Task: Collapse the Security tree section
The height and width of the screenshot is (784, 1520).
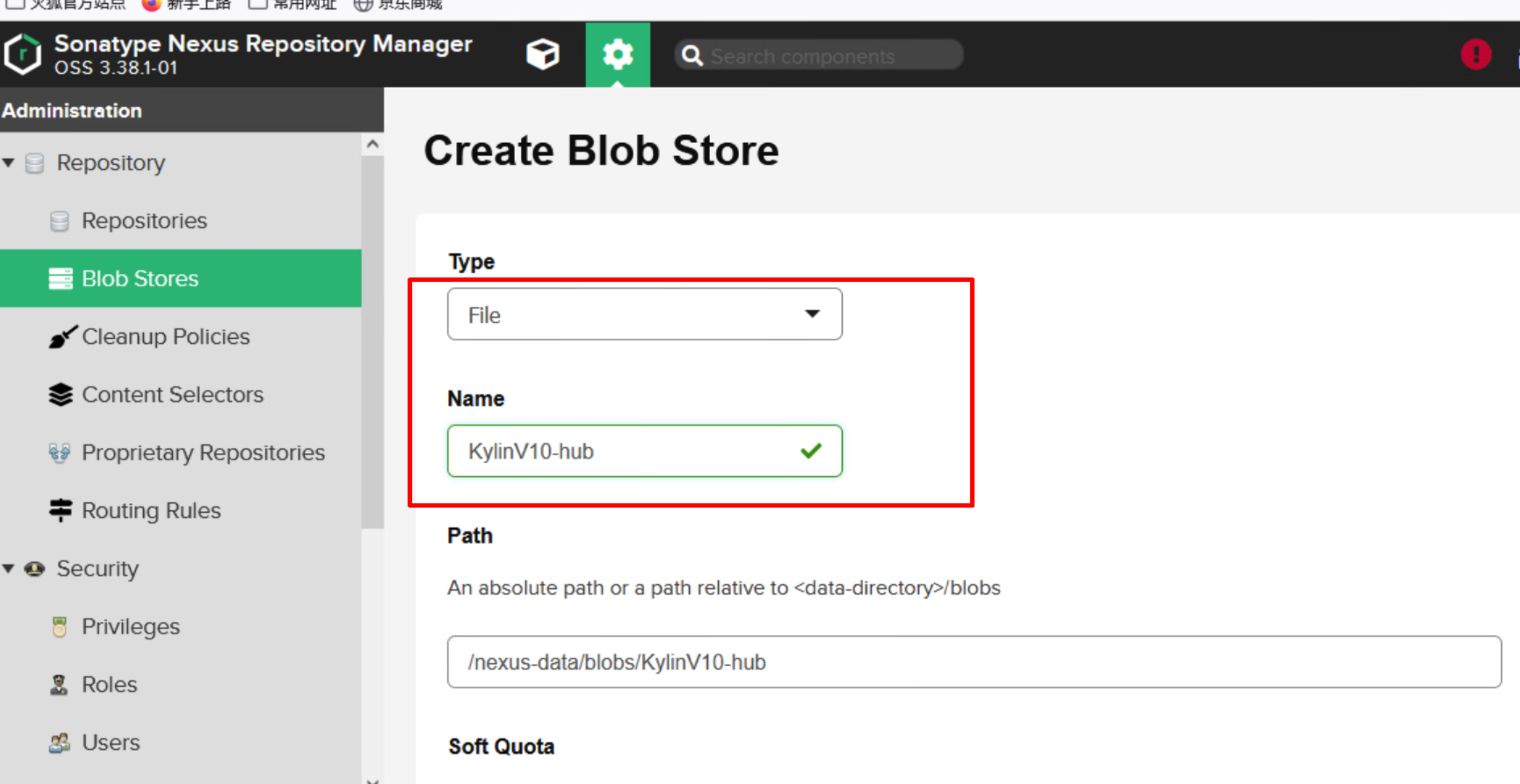Action: point(9,569)
